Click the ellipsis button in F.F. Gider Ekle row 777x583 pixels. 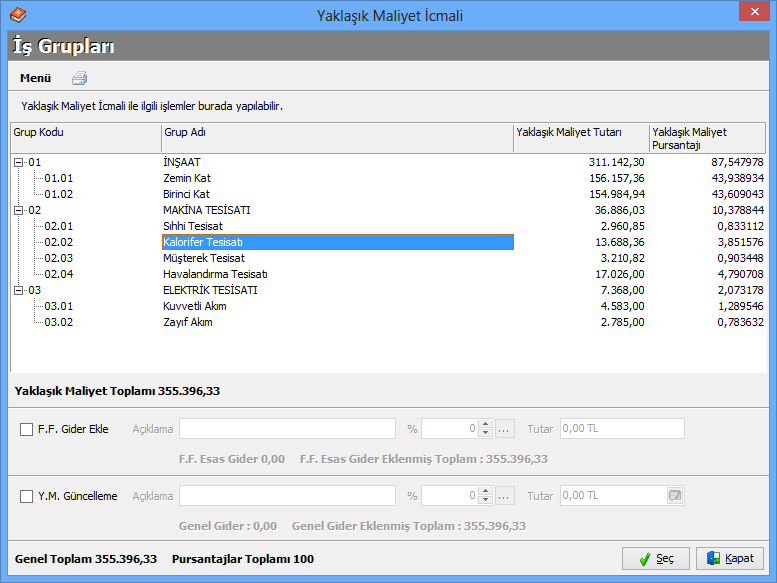505,429
